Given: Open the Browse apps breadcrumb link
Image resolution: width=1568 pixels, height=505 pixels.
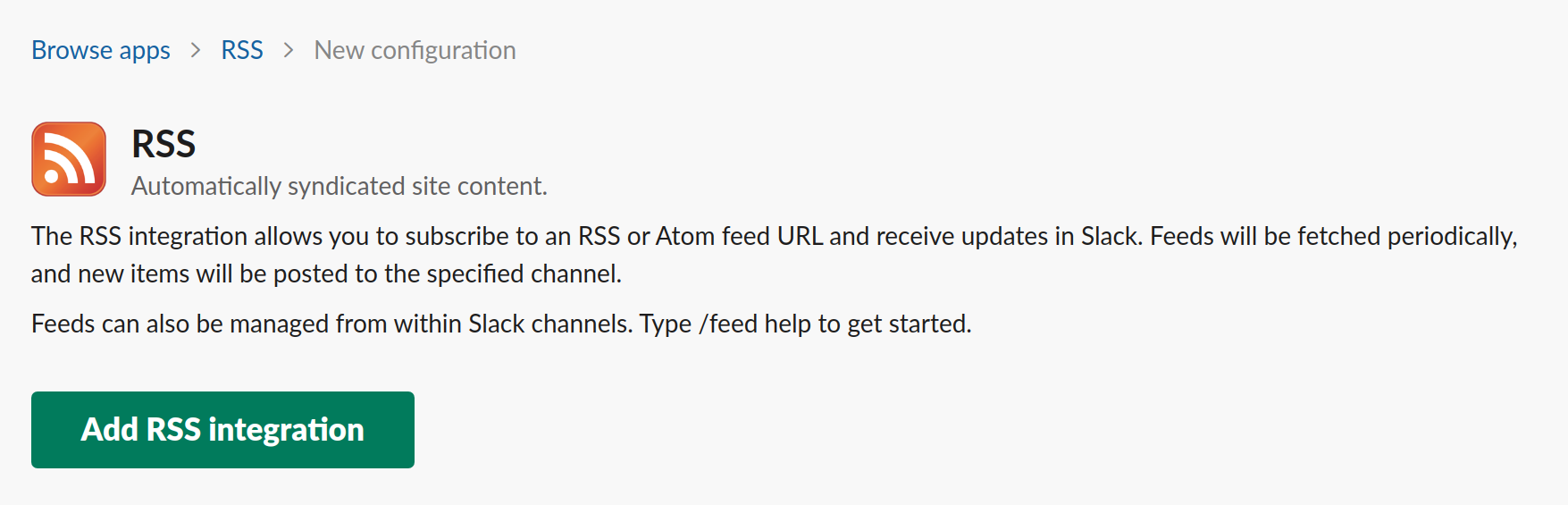Looking at the screenshot, I should point(101,50).
